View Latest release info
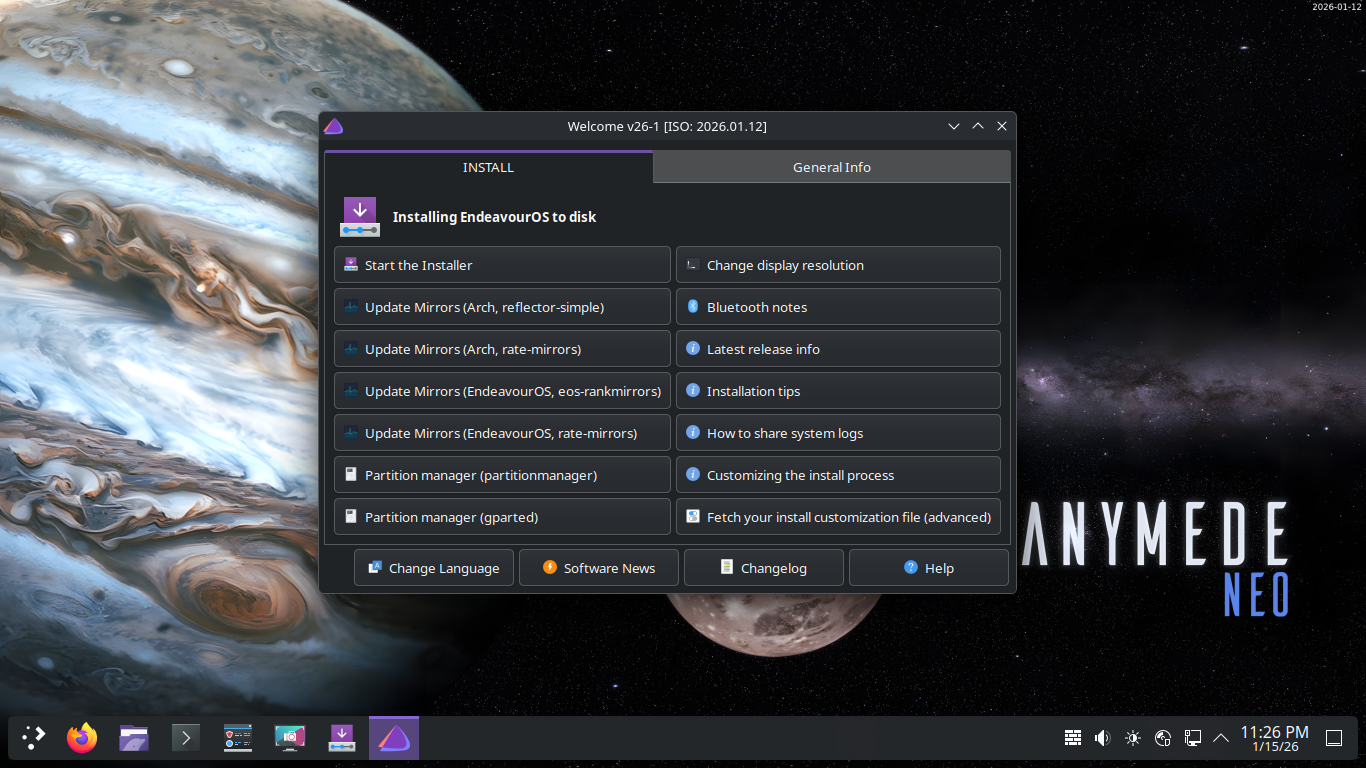 point(838,349)
